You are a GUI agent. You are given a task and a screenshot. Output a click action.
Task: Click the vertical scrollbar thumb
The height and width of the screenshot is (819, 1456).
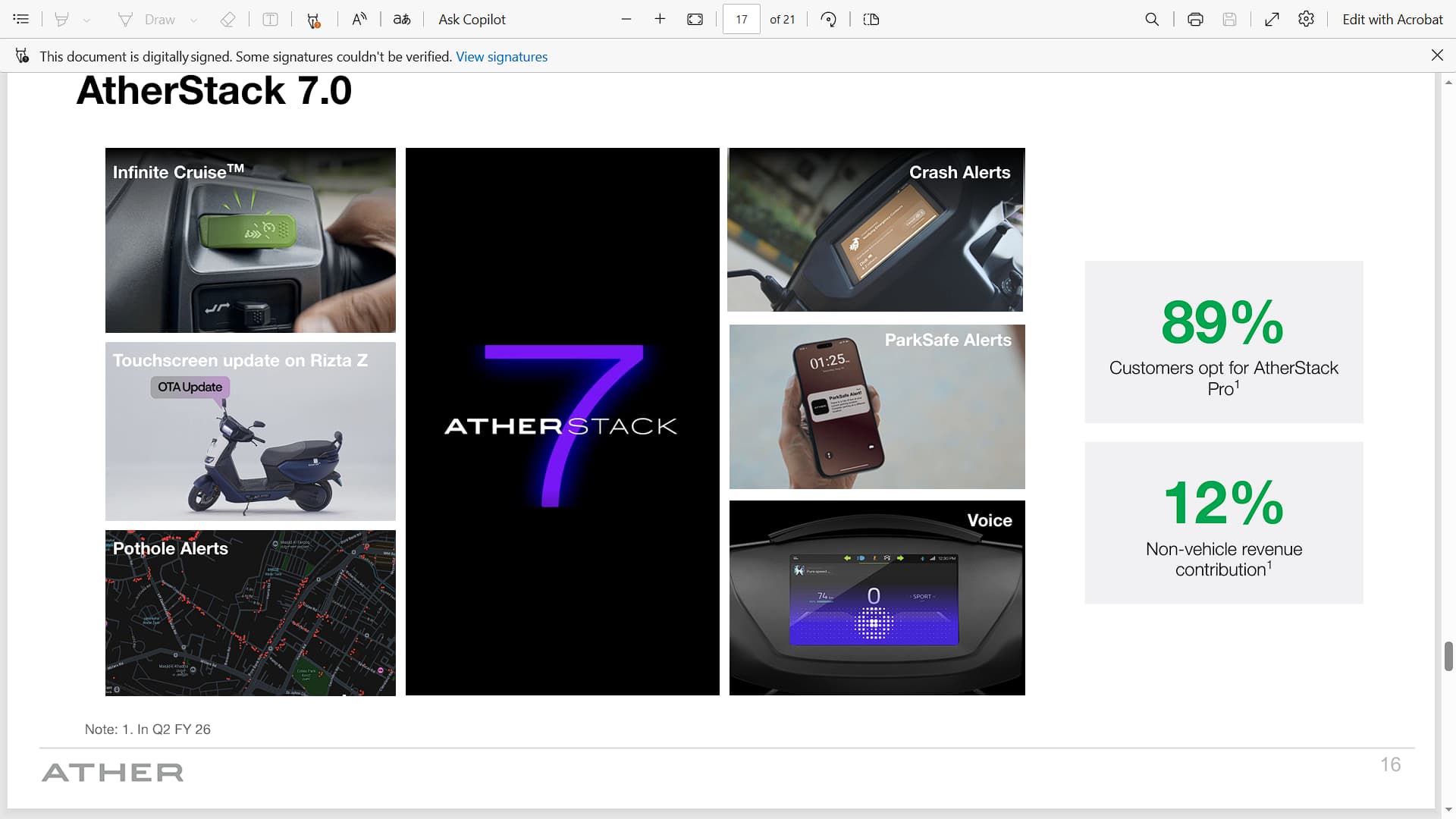click(1448, 656)
